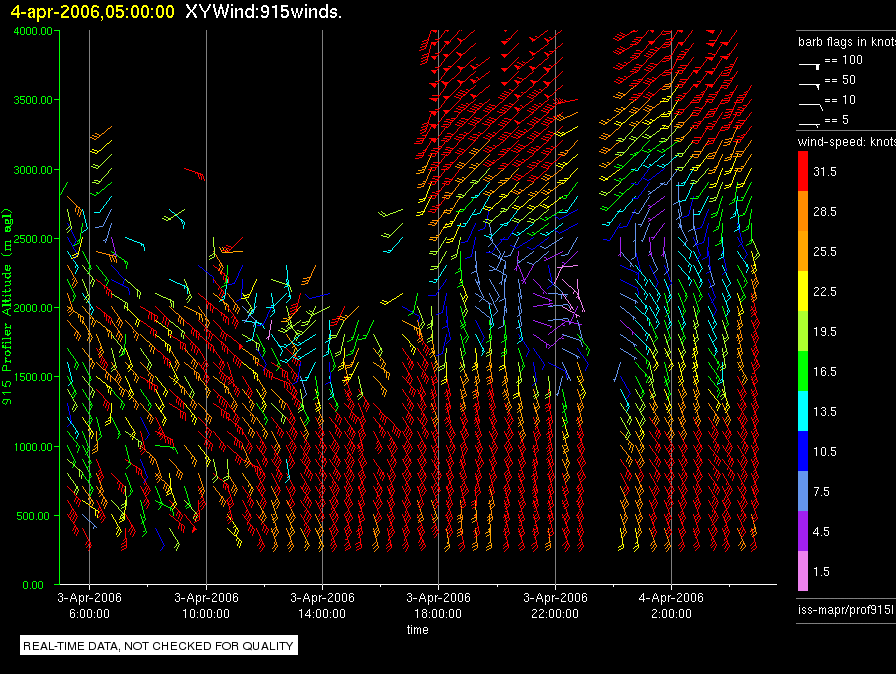Click the 50-knot barb flag legend symbol
The width and height of the screenshot is (896, 674).
coord(810,82)
